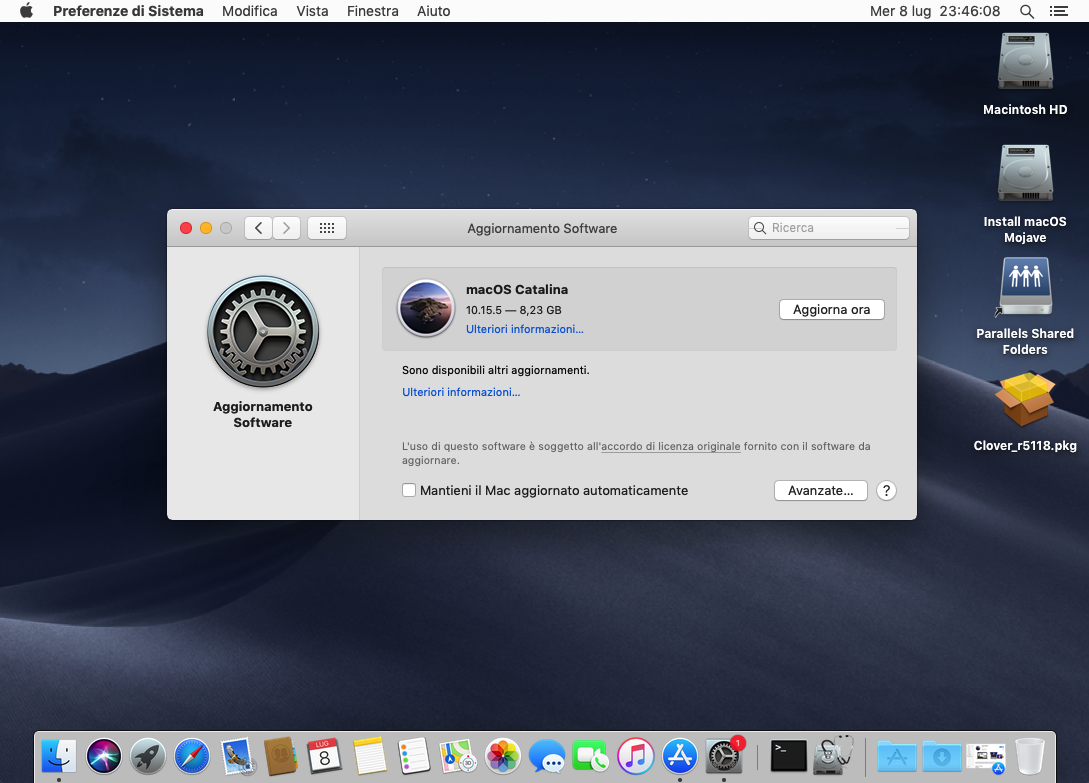
Task: Open Applications folder stack in Dock
Action: point(897,757)
